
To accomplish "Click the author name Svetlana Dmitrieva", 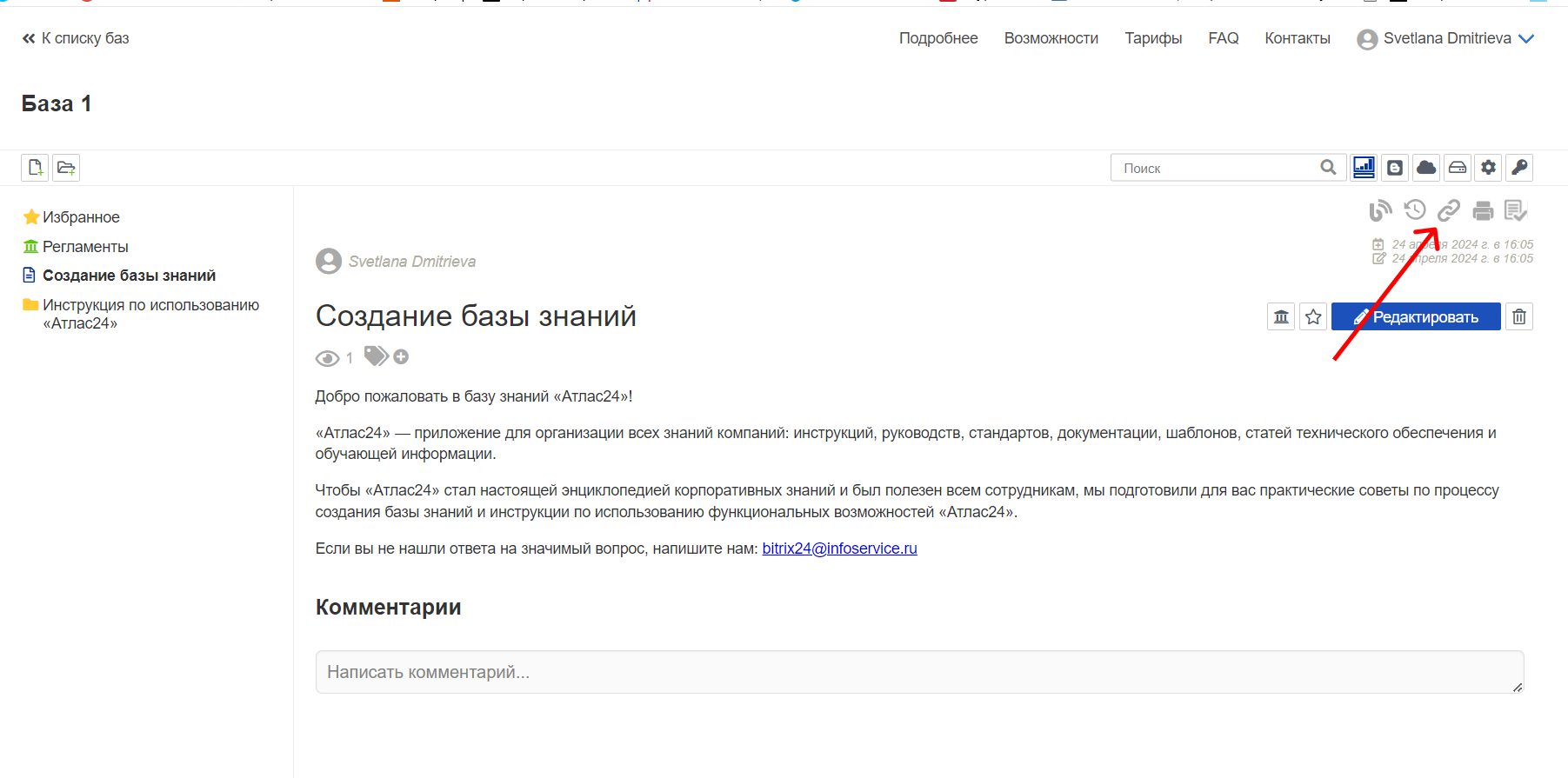I will tap(412, 262).
